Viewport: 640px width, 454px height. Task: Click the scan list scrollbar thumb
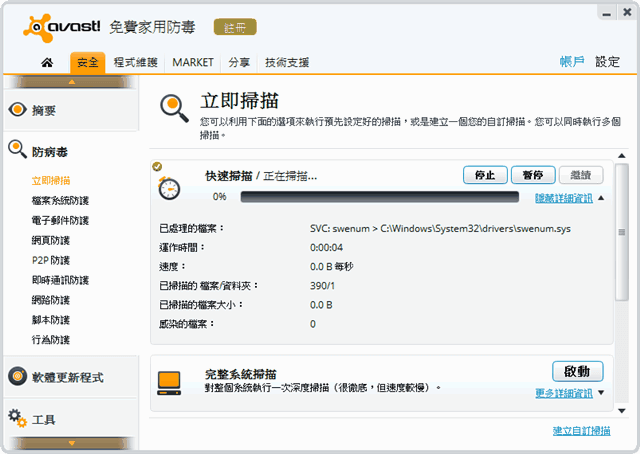click(622, 232)
